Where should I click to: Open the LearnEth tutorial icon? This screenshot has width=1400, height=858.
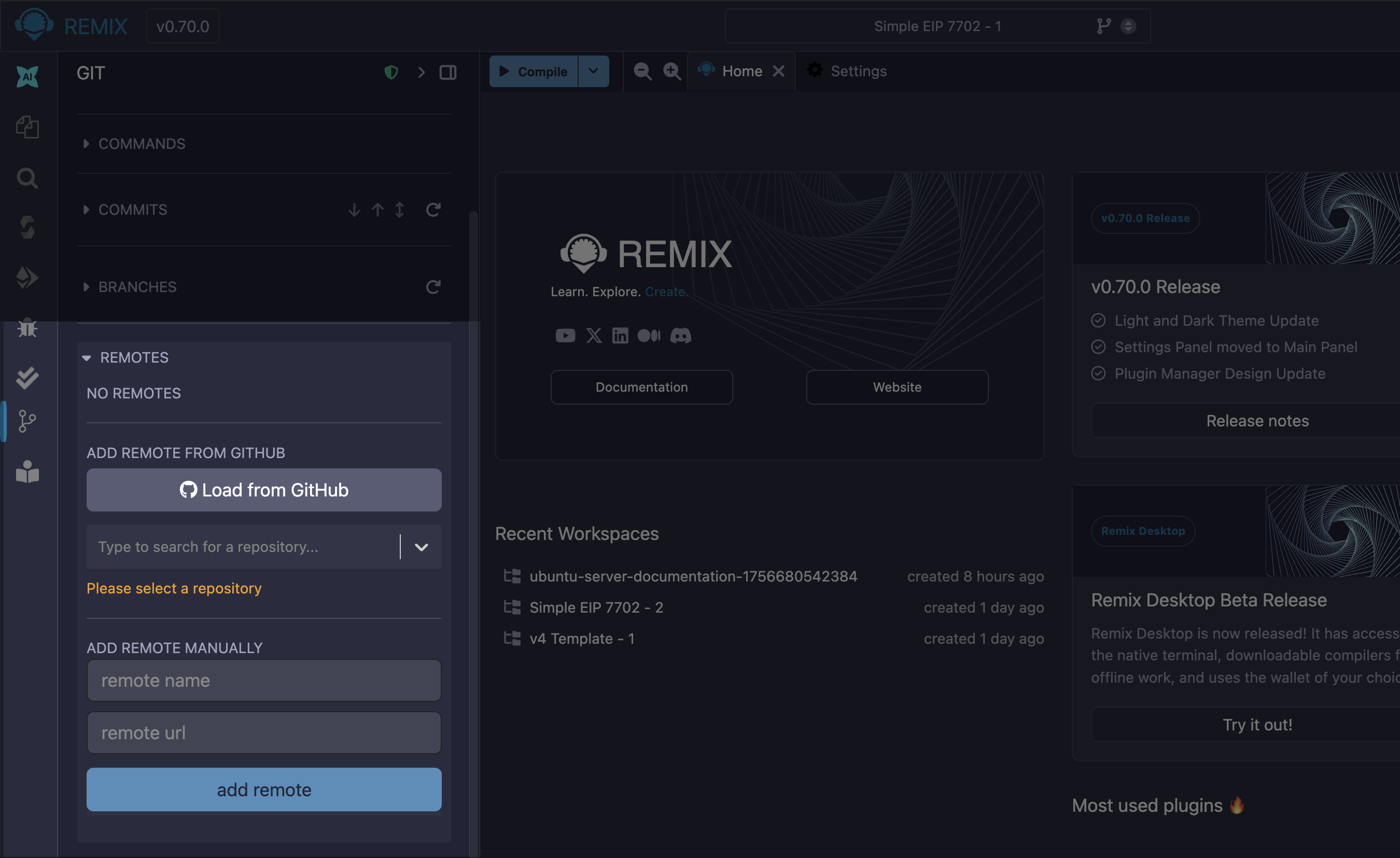pos(27,472)
